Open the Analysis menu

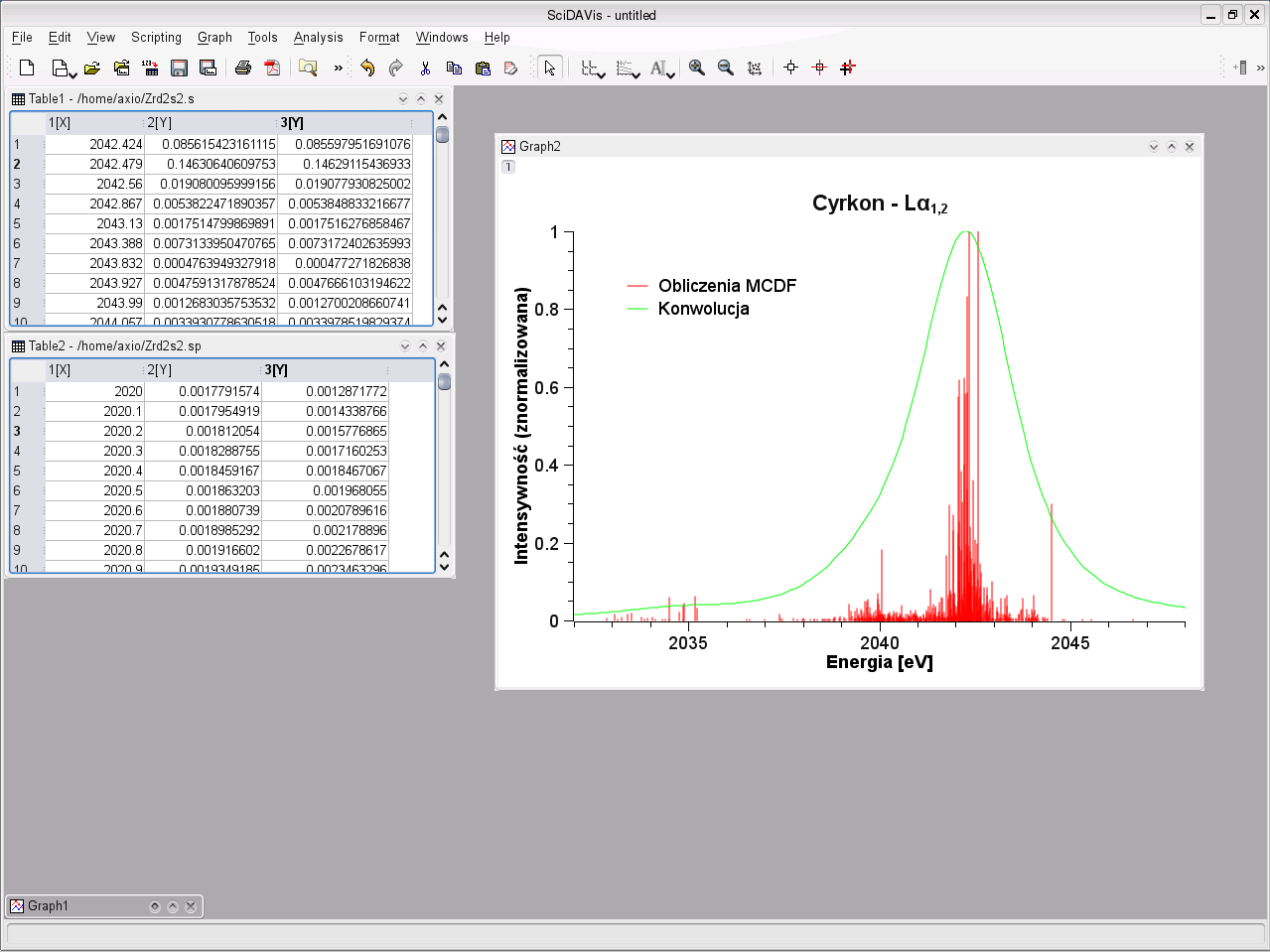point(318,38)
